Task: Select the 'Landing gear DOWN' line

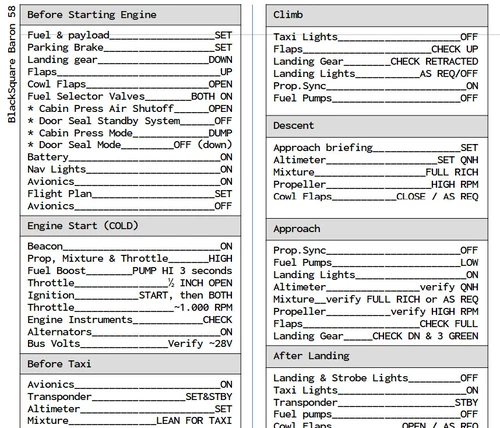Action: pos(130,60)
